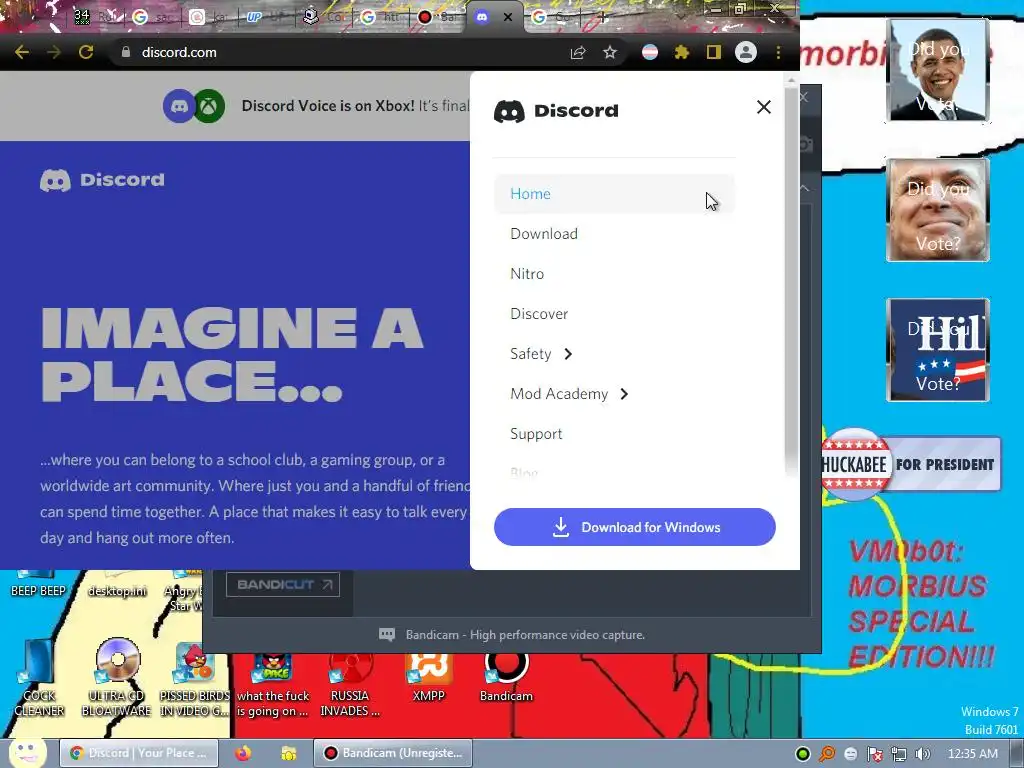Image resolution: width=1024 pixels, height=768 pixels.
Task: Click the BANDICUT button in Bandicam window
Action: [x=283, y=584]
